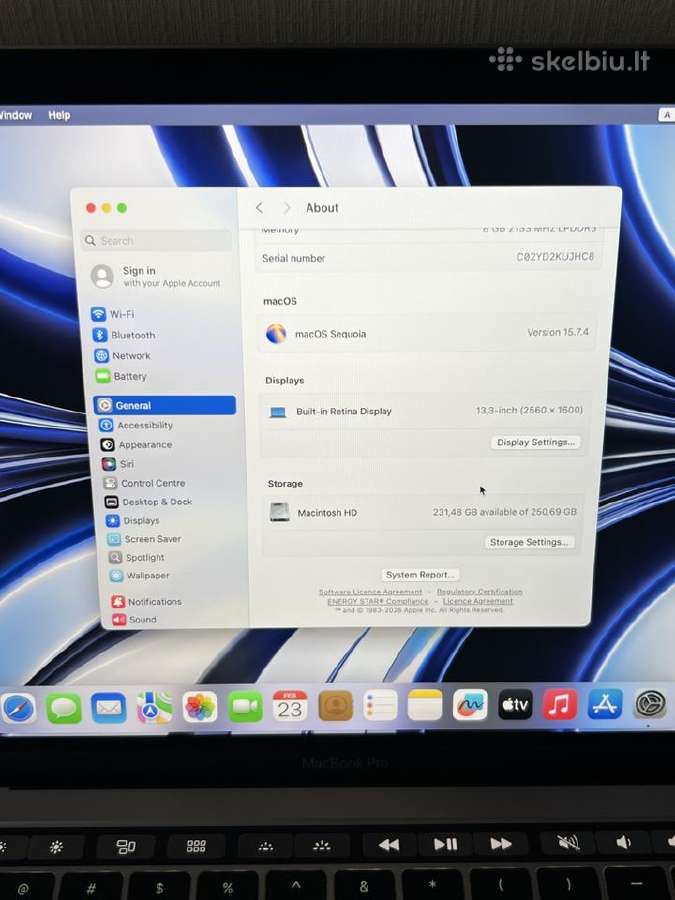Open Siri settings
Screen dimensions: 675x900
pos(118,464)
